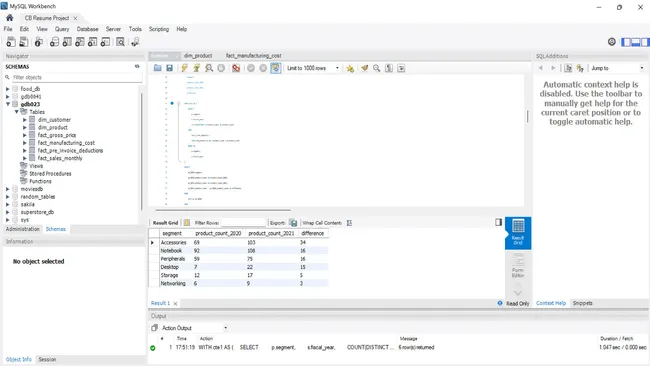Click the reconnect to DBMS icon

coord(135,42)
